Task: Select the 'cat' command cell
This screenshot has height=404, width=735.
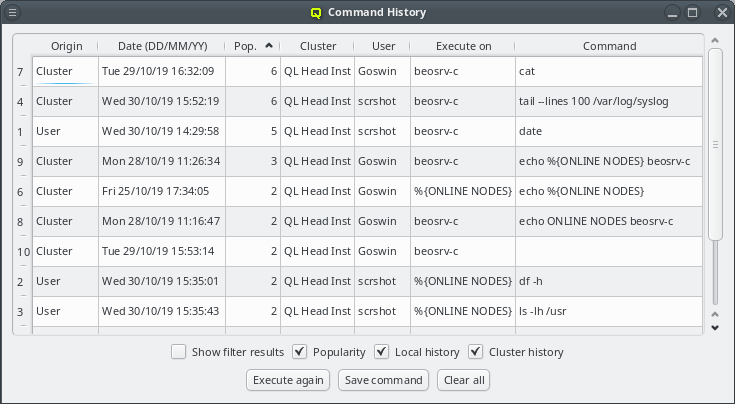Action: (x=609, y=71)
